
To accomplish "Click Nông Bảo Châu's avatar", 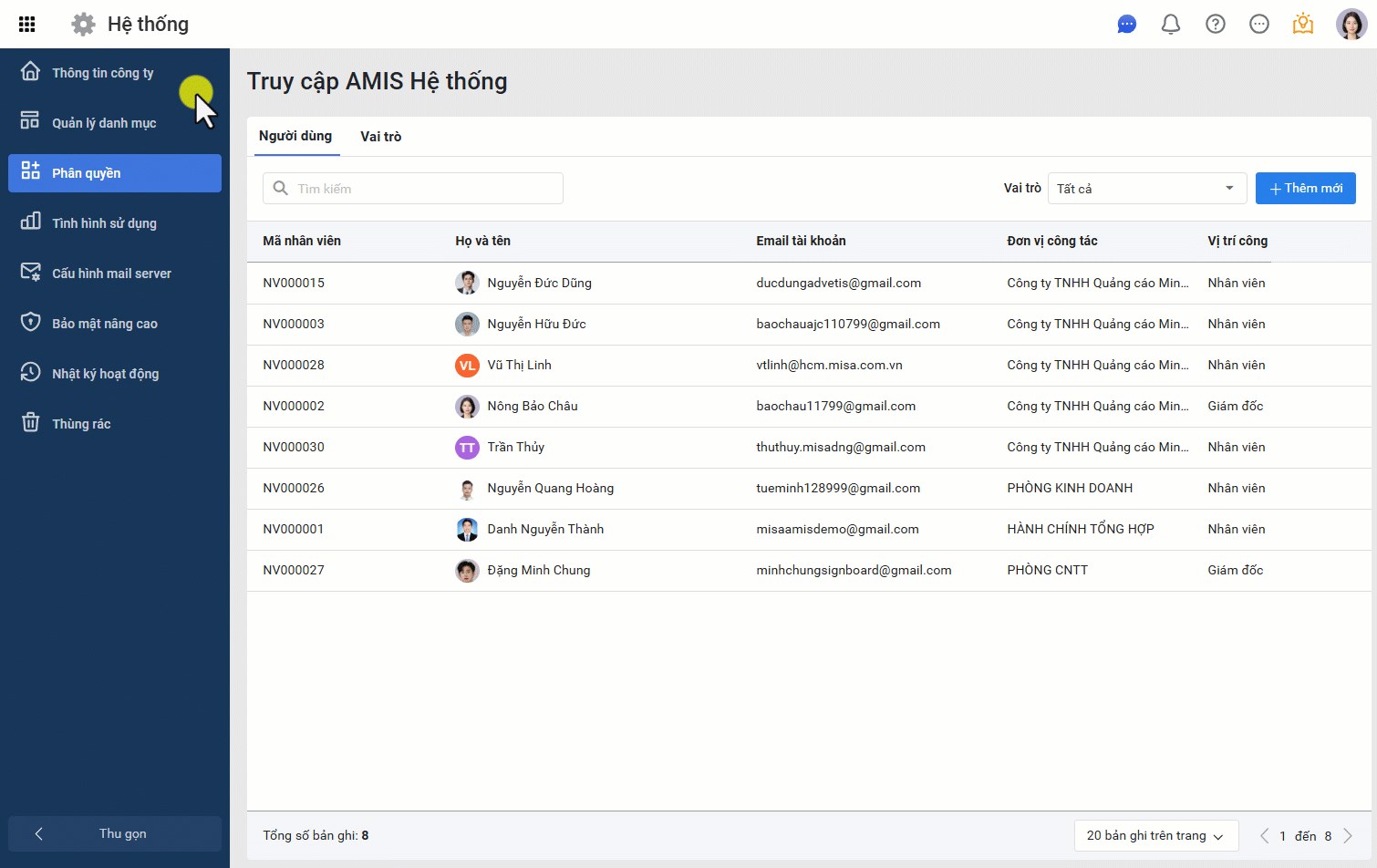I will pos(467,407).
